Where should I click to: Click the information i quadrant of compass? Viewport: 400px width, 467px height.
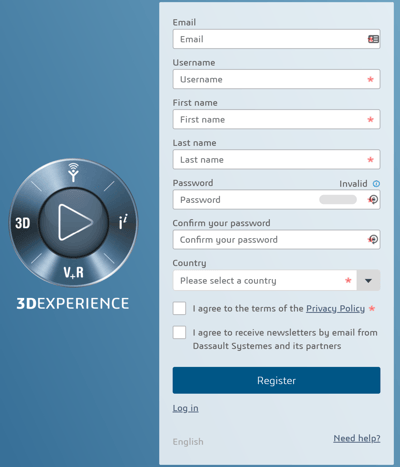pos(123,222)
